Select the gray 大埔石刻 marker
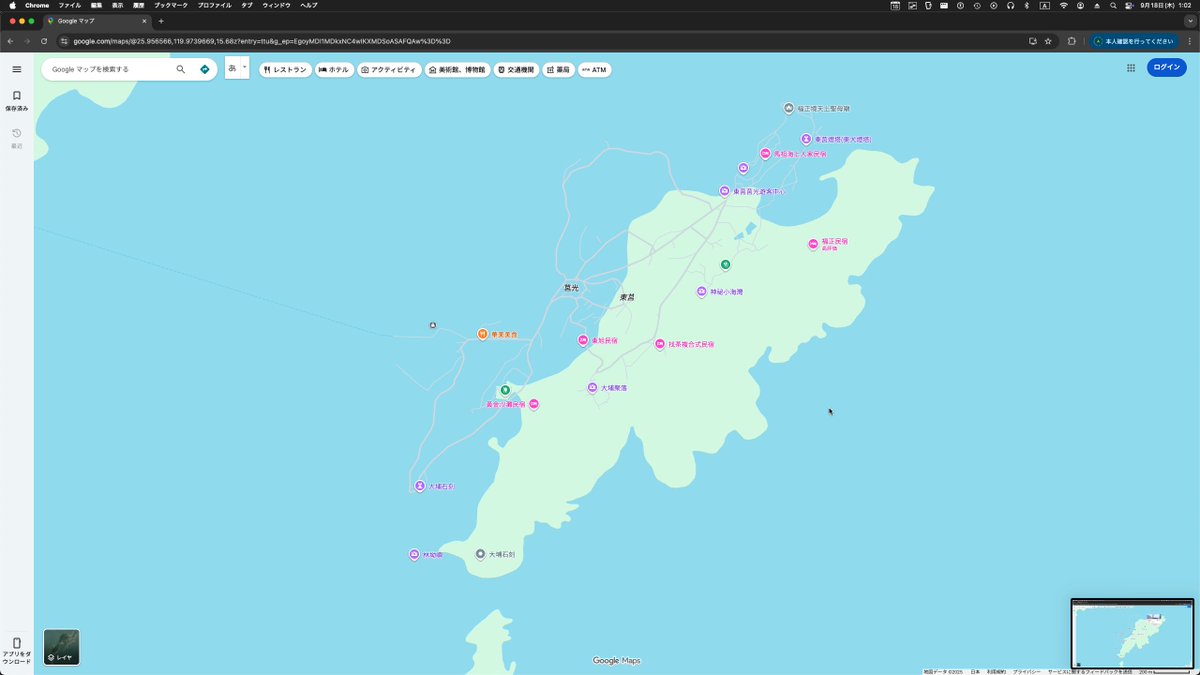Image resolution: width=1200 pixels, height=675 pixels. (480, 554)
